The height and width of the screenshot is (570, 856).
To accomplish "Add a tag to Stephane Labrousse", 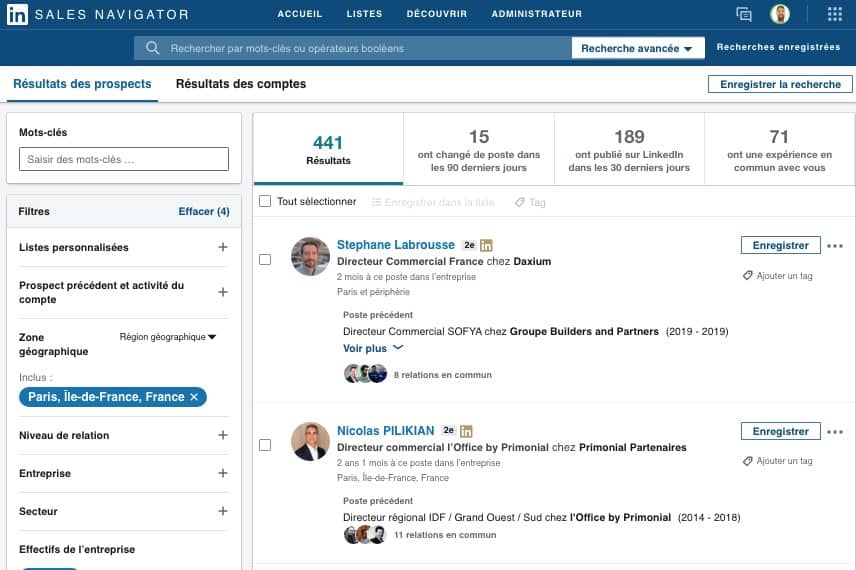I will (x=778, y=276).
